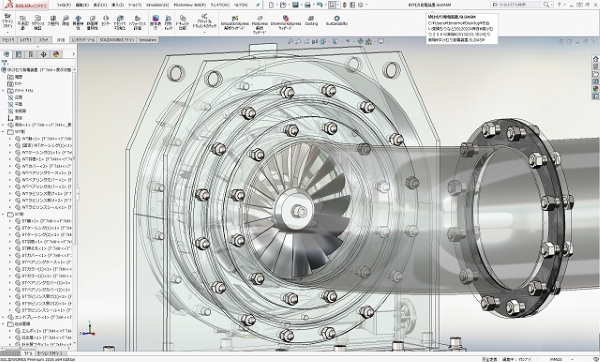Click the command search input field
The width and height of the screenshot is (600, 362).
(x=518, y=5)
